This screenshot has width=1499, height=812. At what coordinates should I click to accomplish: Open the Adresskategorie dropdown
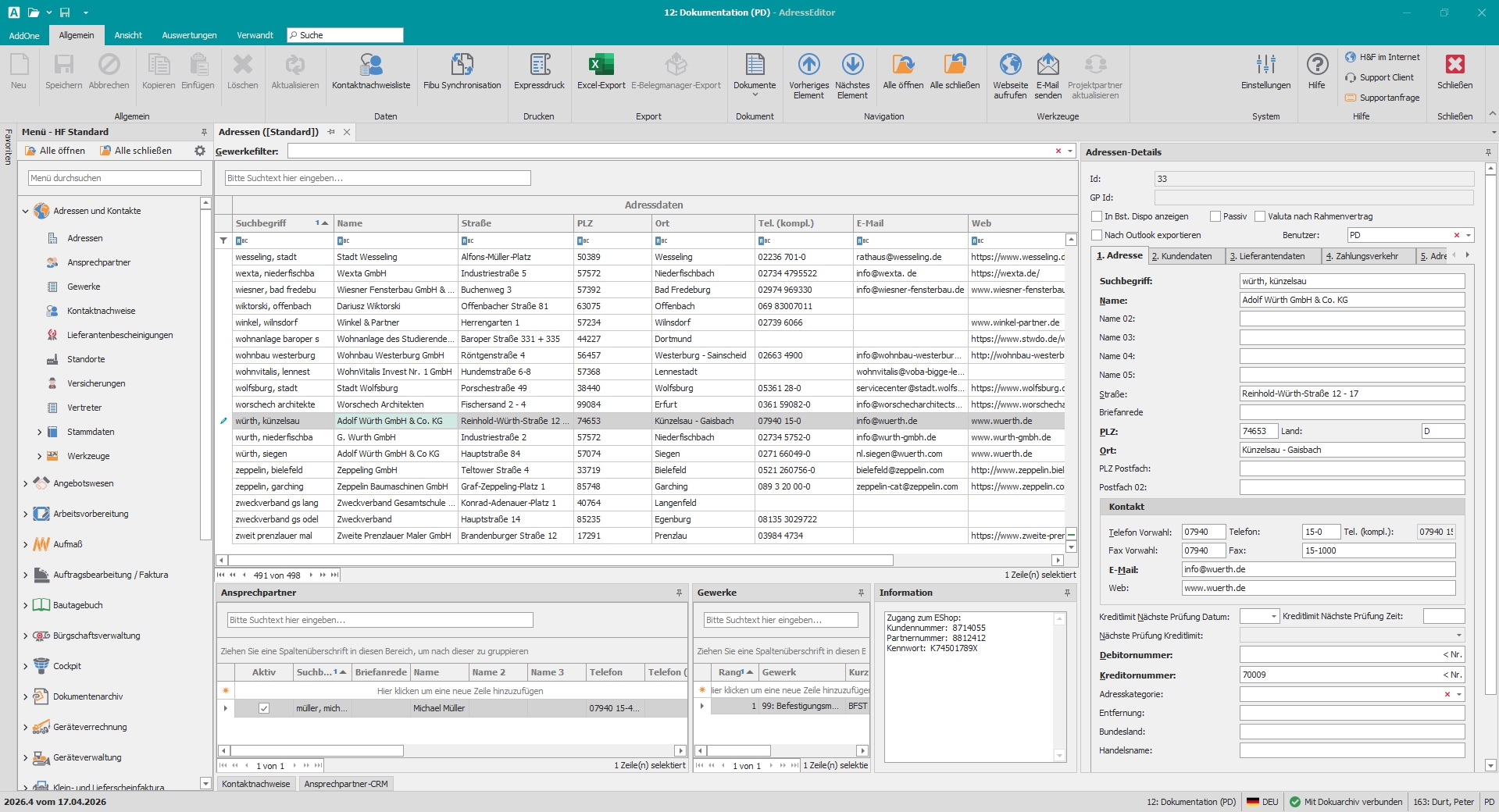click(x=1458, y=694)
